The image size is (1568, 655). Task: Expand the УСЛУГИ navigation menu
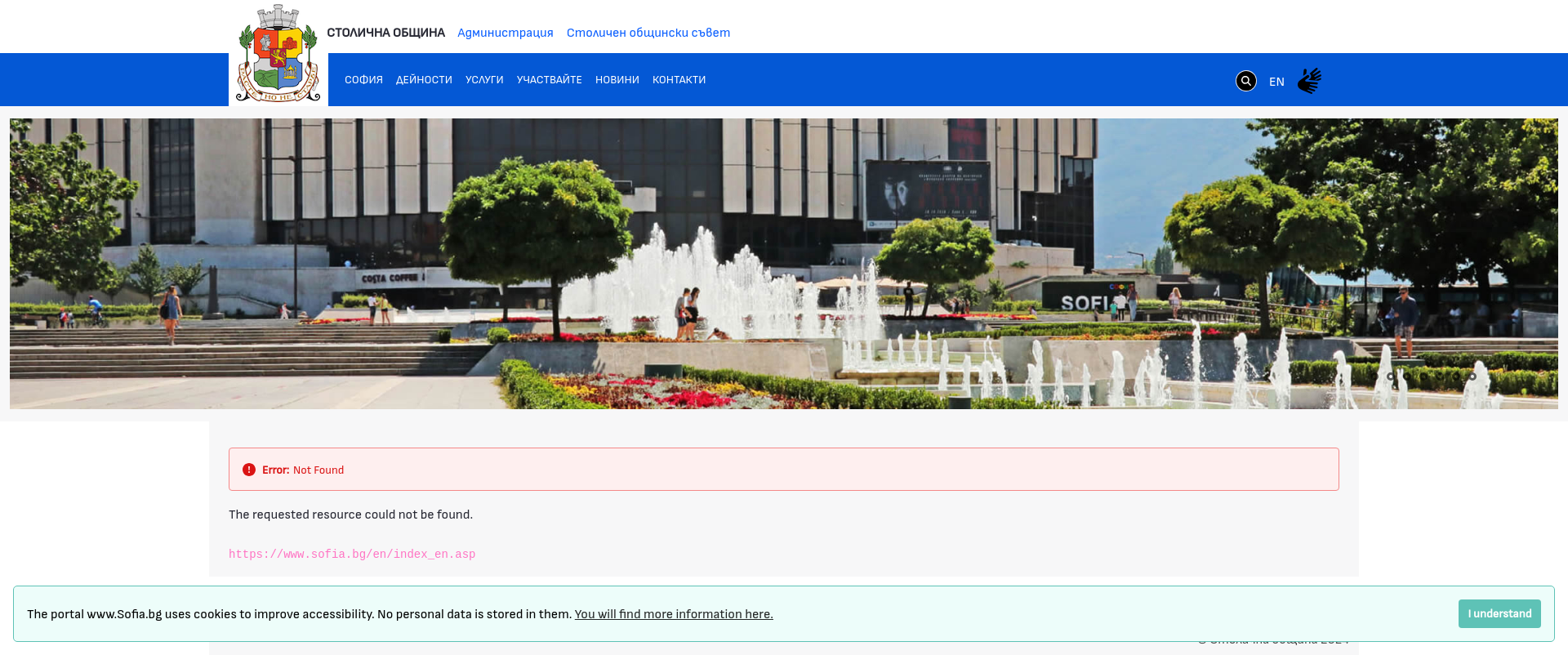[484, 80]
